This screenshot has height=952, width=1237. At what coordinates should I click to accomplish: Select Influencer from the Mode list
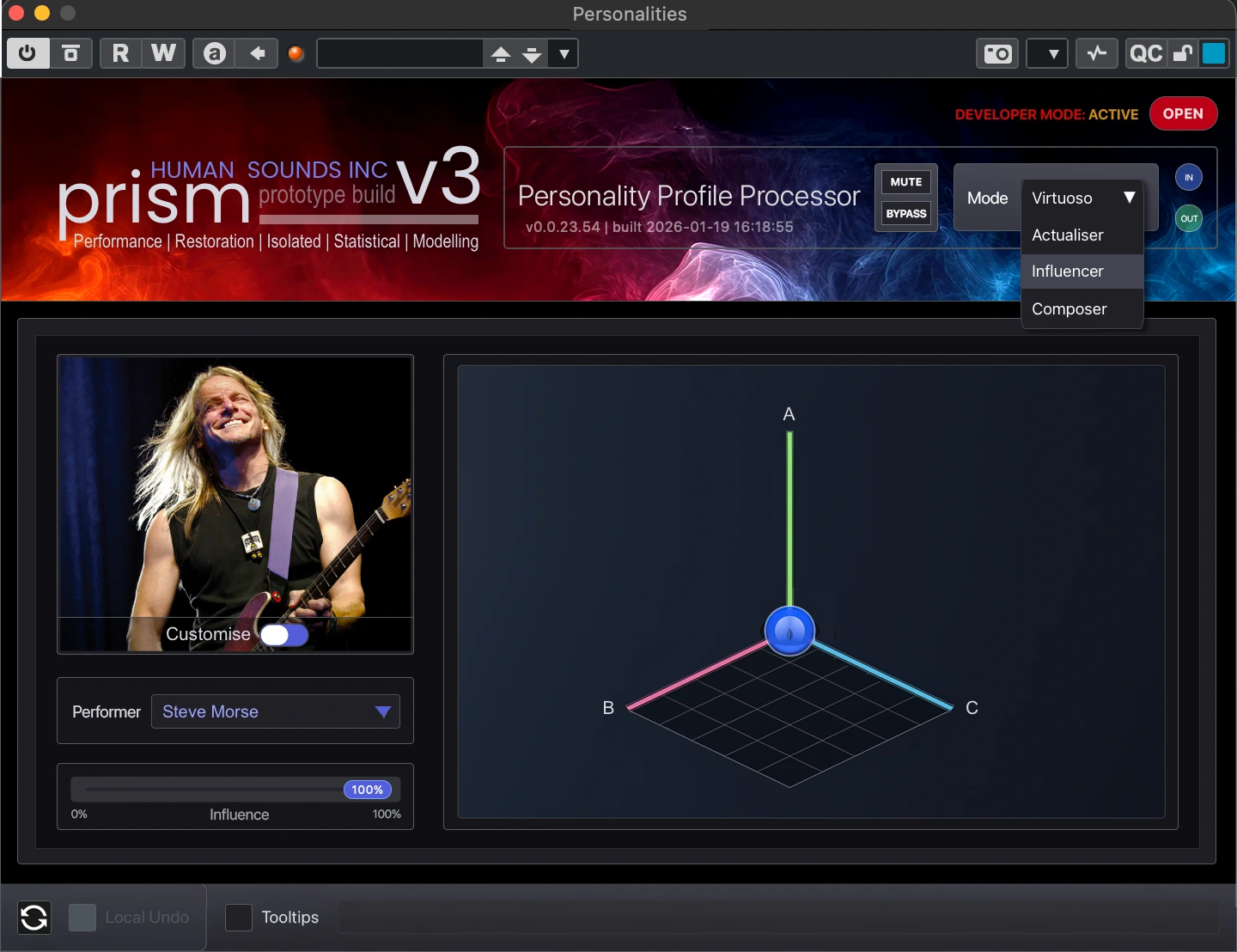1068,272
